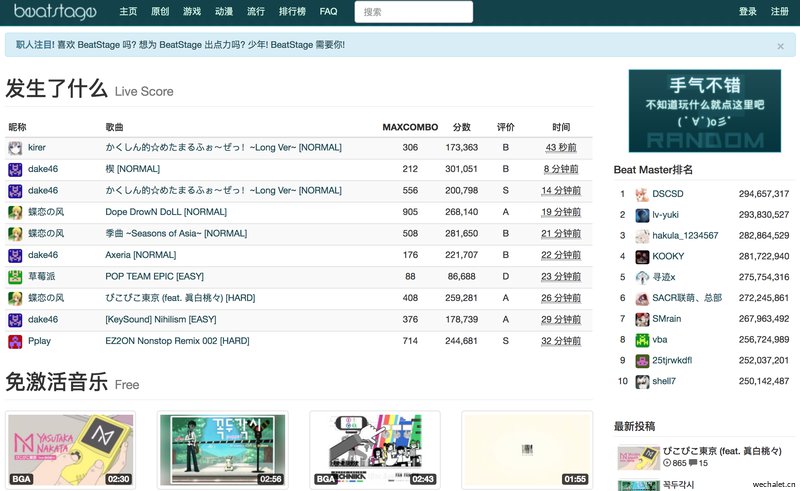Click dake46 avatar in Nihilism row
800x491 pixels.
(15, 320)
